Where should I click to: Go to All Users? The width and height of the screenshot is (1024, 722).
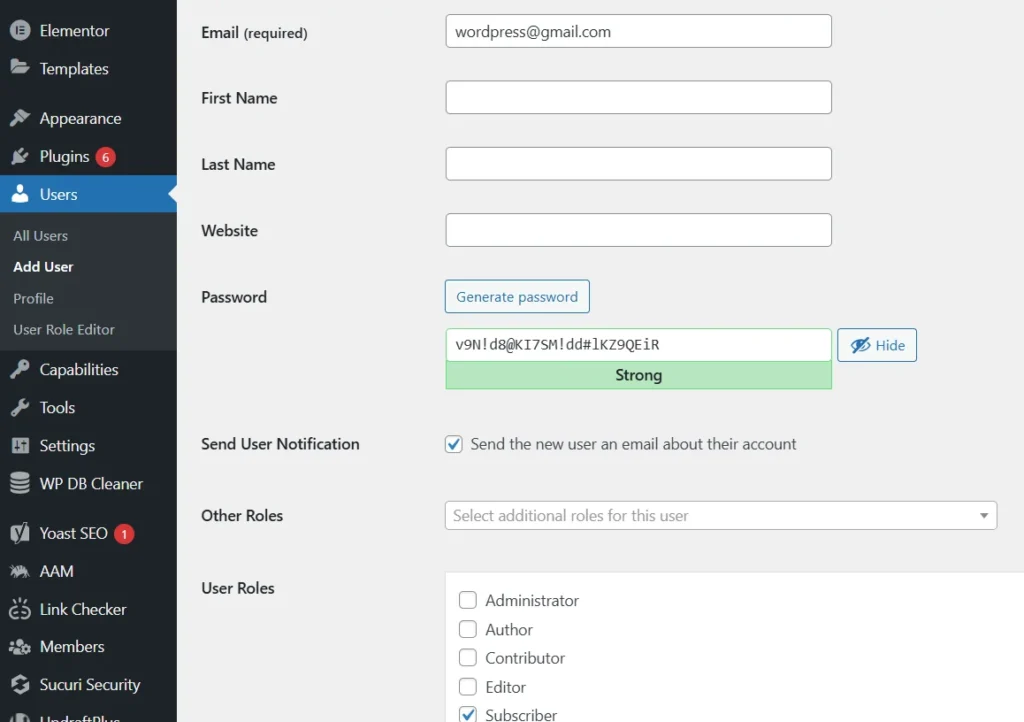coord(40,235)
